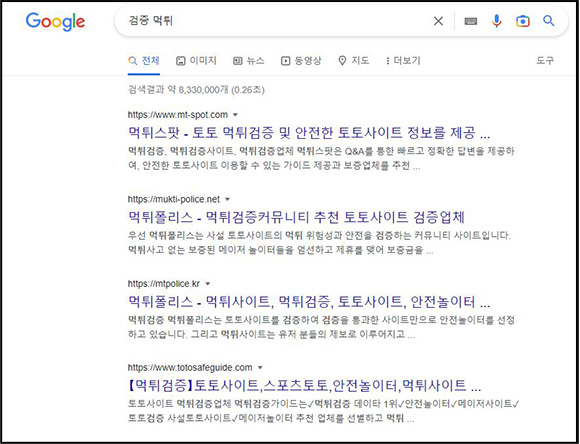Viewport: 580px width, 444px height.
Task: Switch to the 동영상 tab
Action: 301,61
